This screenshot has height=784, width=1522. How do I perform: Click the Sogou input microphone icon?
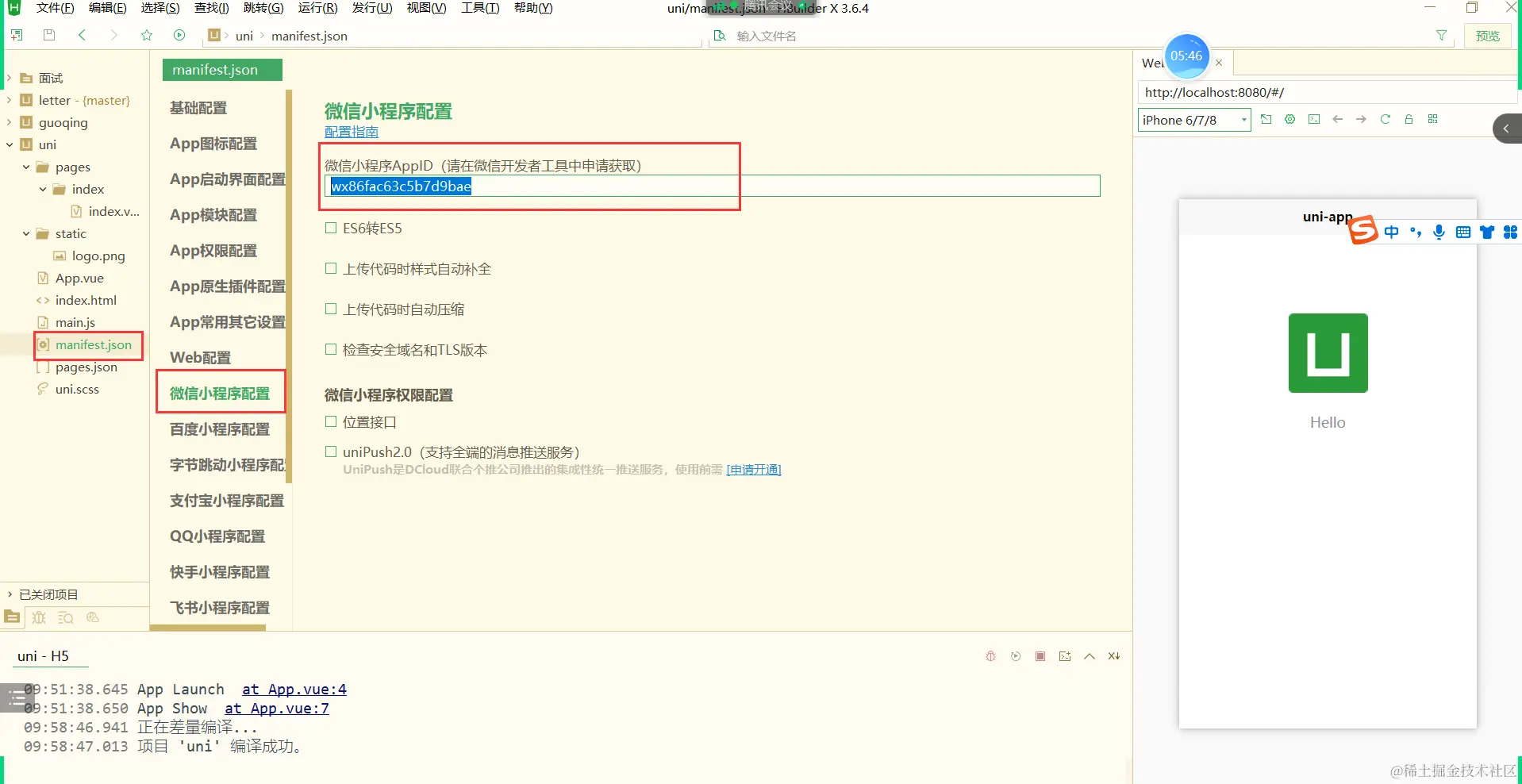tap(1439, 232)
